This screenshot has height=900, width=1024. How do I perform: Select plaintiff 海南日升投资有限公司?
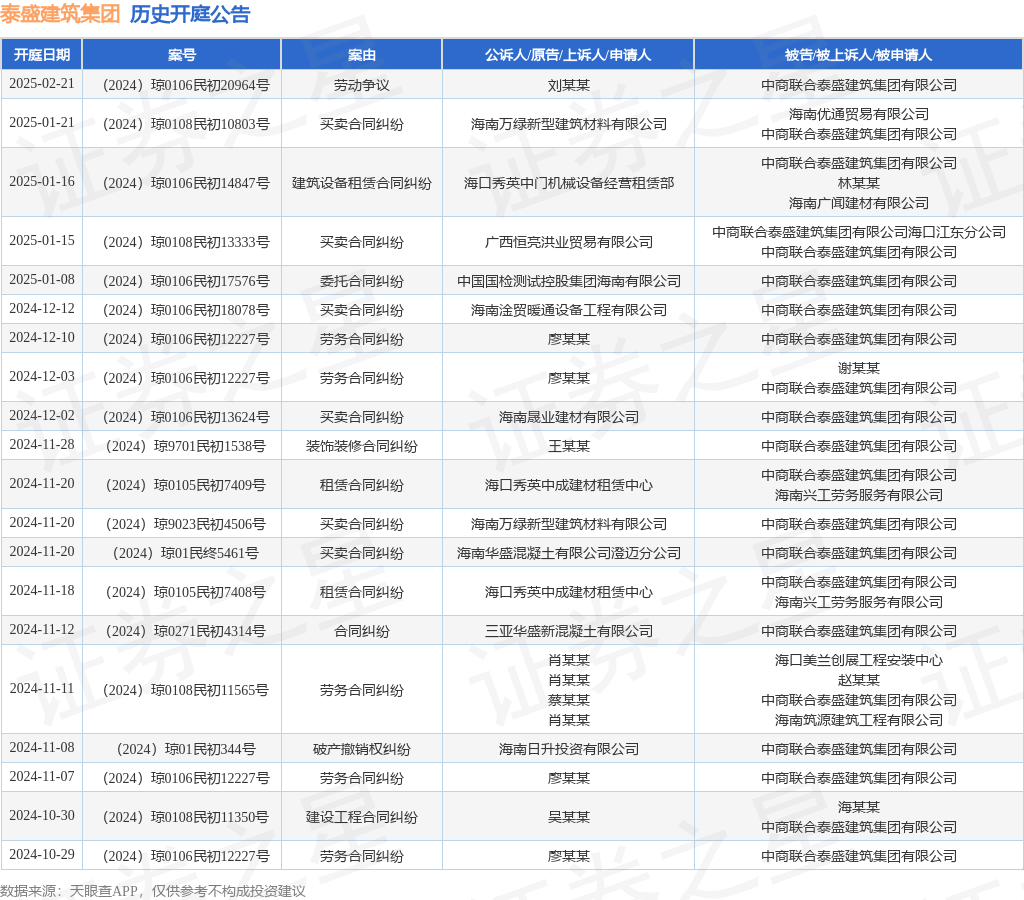click(568, 749)
